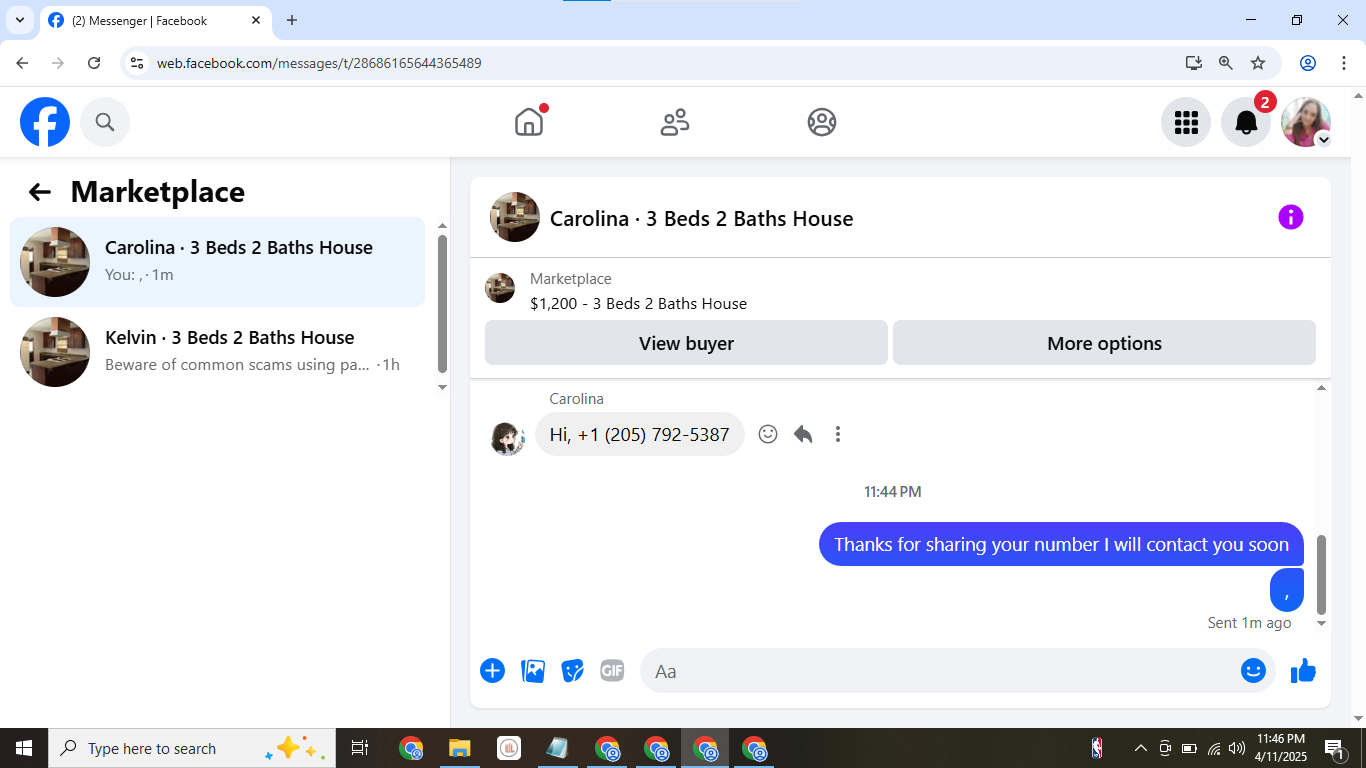Go to Home feed icon

[x=529, y=122]
